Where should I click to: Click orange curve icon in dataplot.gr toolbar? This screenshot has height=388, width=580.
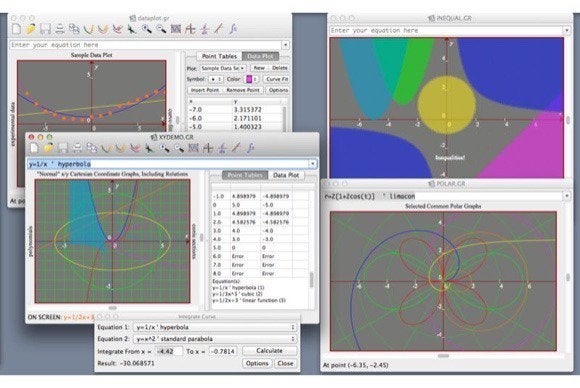tap(103, 29)
